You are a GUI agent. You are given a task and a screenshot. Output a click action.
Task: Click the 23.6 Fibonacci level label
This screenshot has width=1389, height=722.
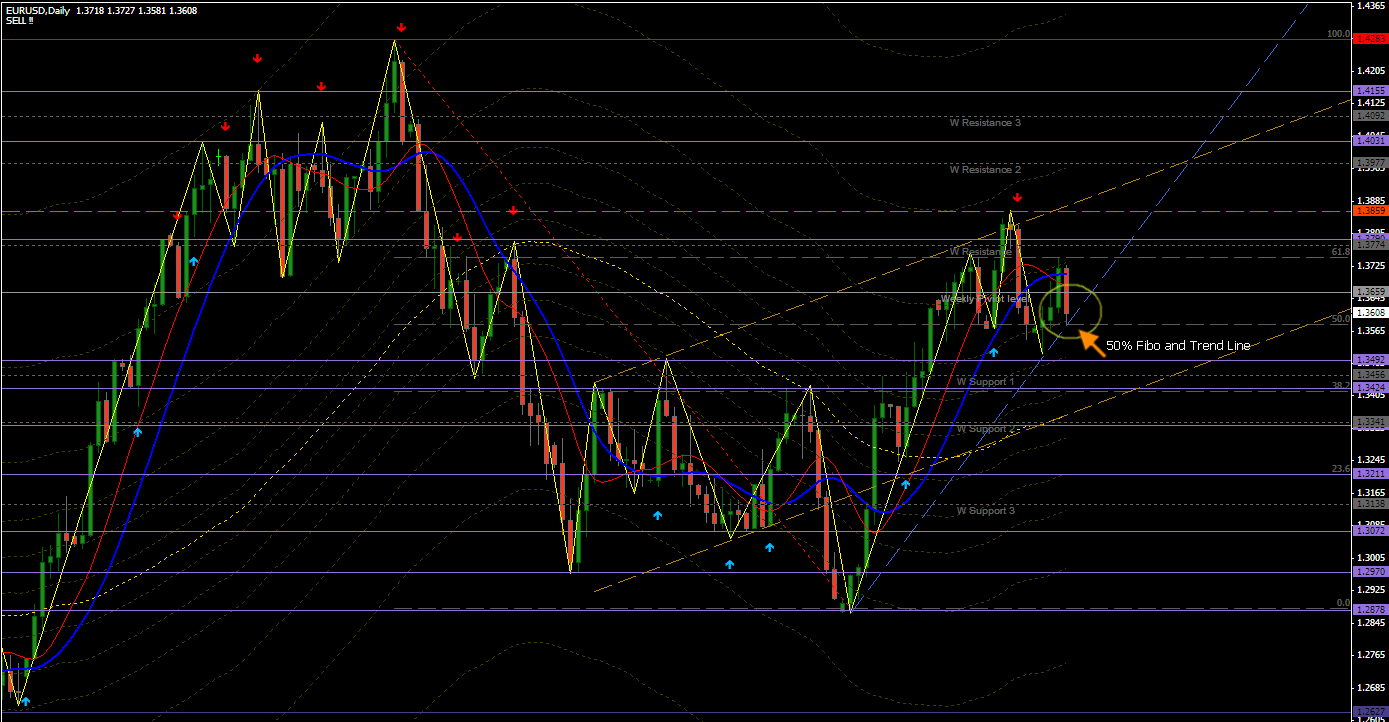pyautogui.click(x=1340, y=469)
